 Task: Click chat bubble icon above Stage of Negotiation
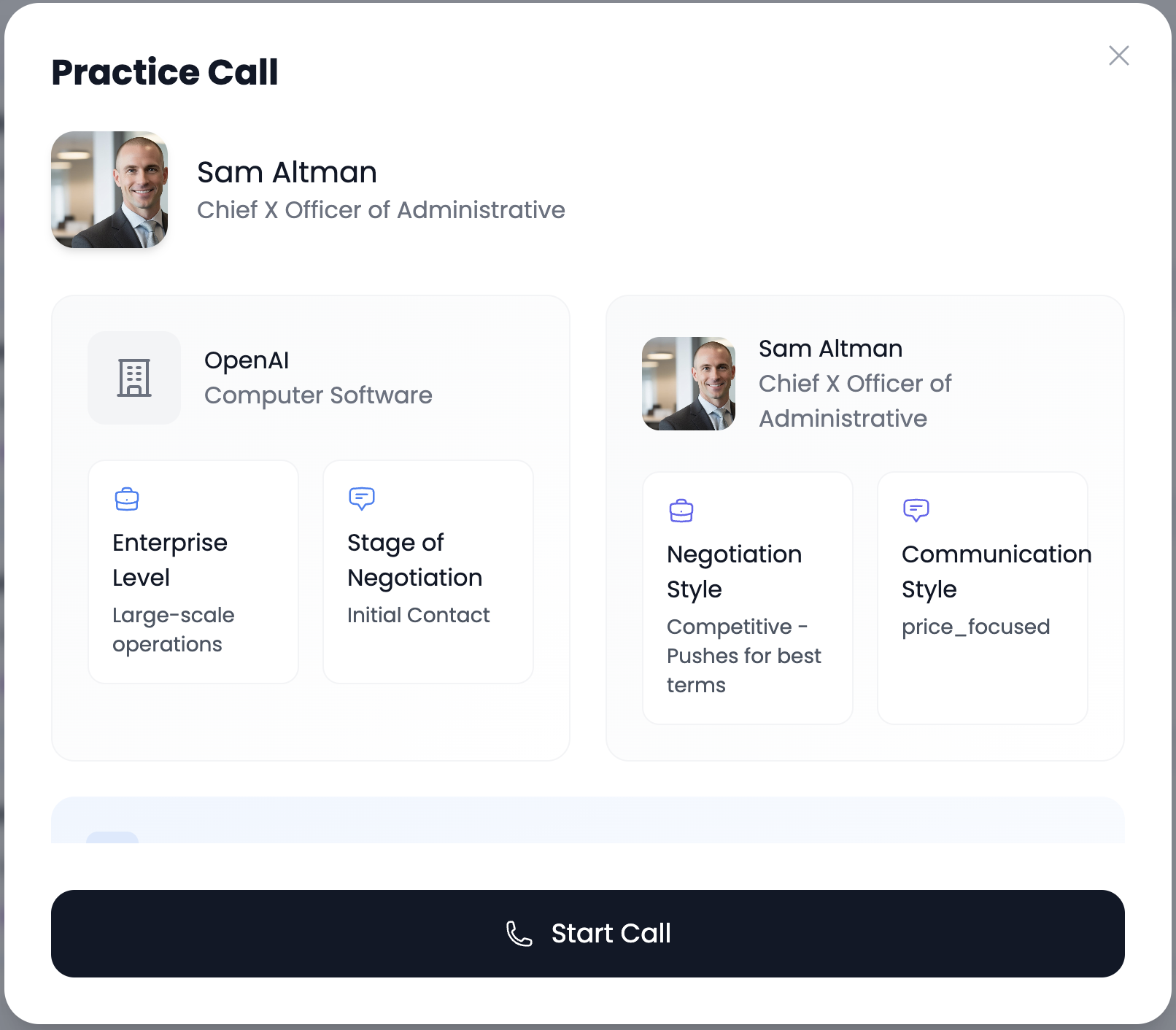[x=362, y=499]
